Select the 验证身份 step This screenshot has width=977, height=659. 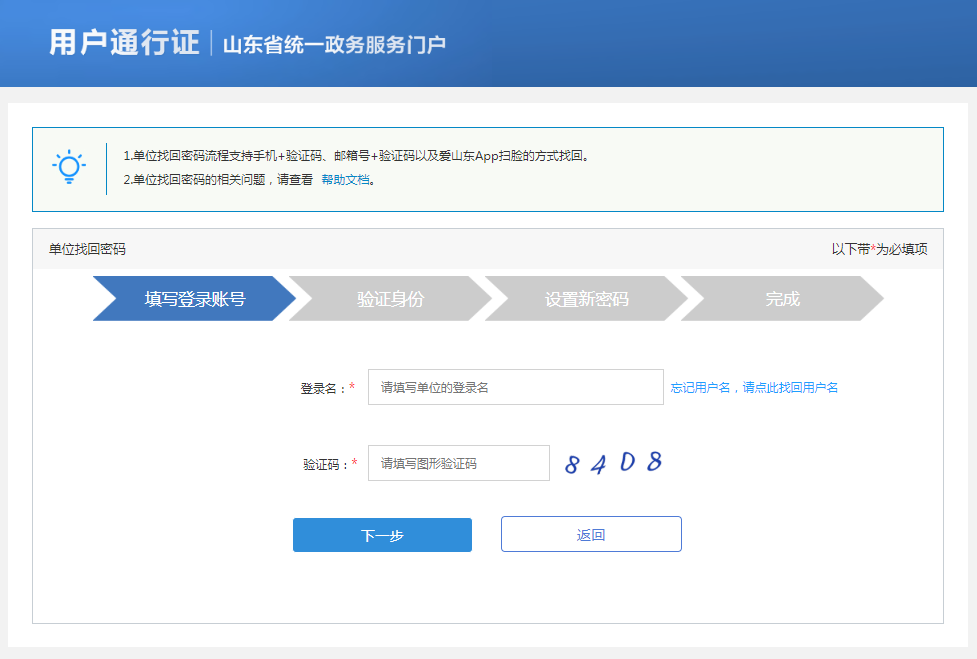(x=392, y=298)
